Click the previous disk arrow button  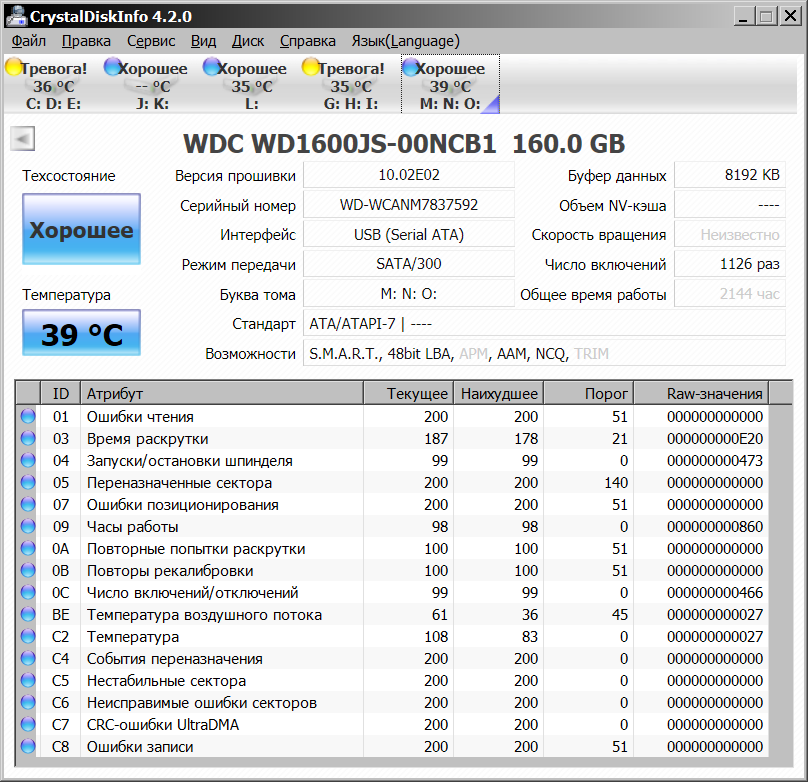22,139
